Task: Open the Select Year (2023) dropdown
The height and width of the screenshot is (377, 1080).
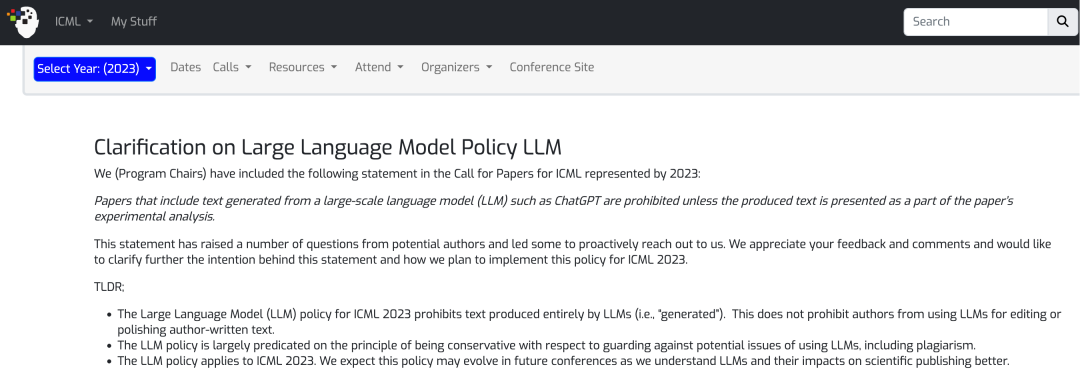Action: [94, 68]
